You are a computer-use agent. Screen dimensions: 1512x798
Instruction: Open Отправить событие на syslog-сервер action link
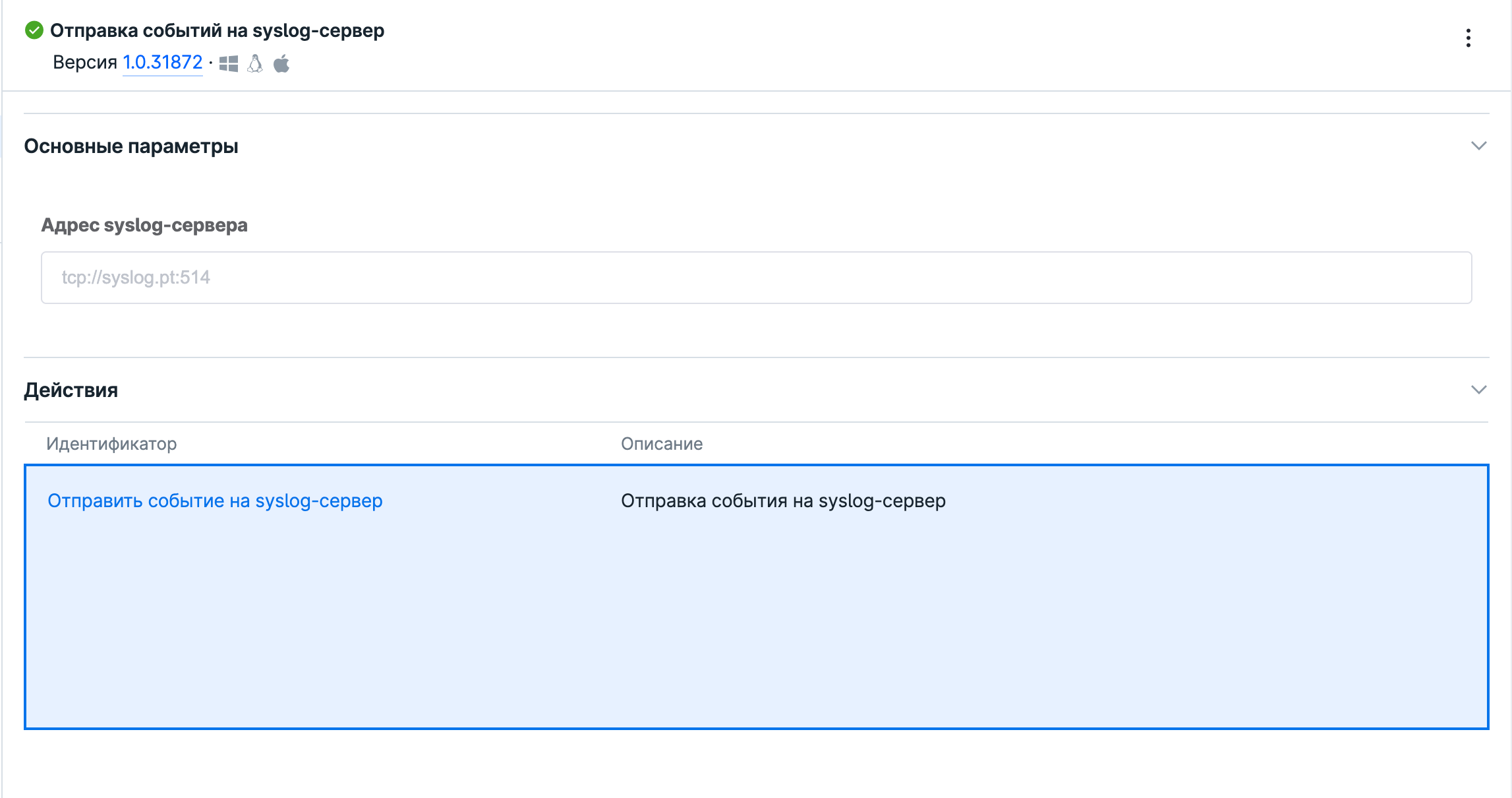point(215,501)
